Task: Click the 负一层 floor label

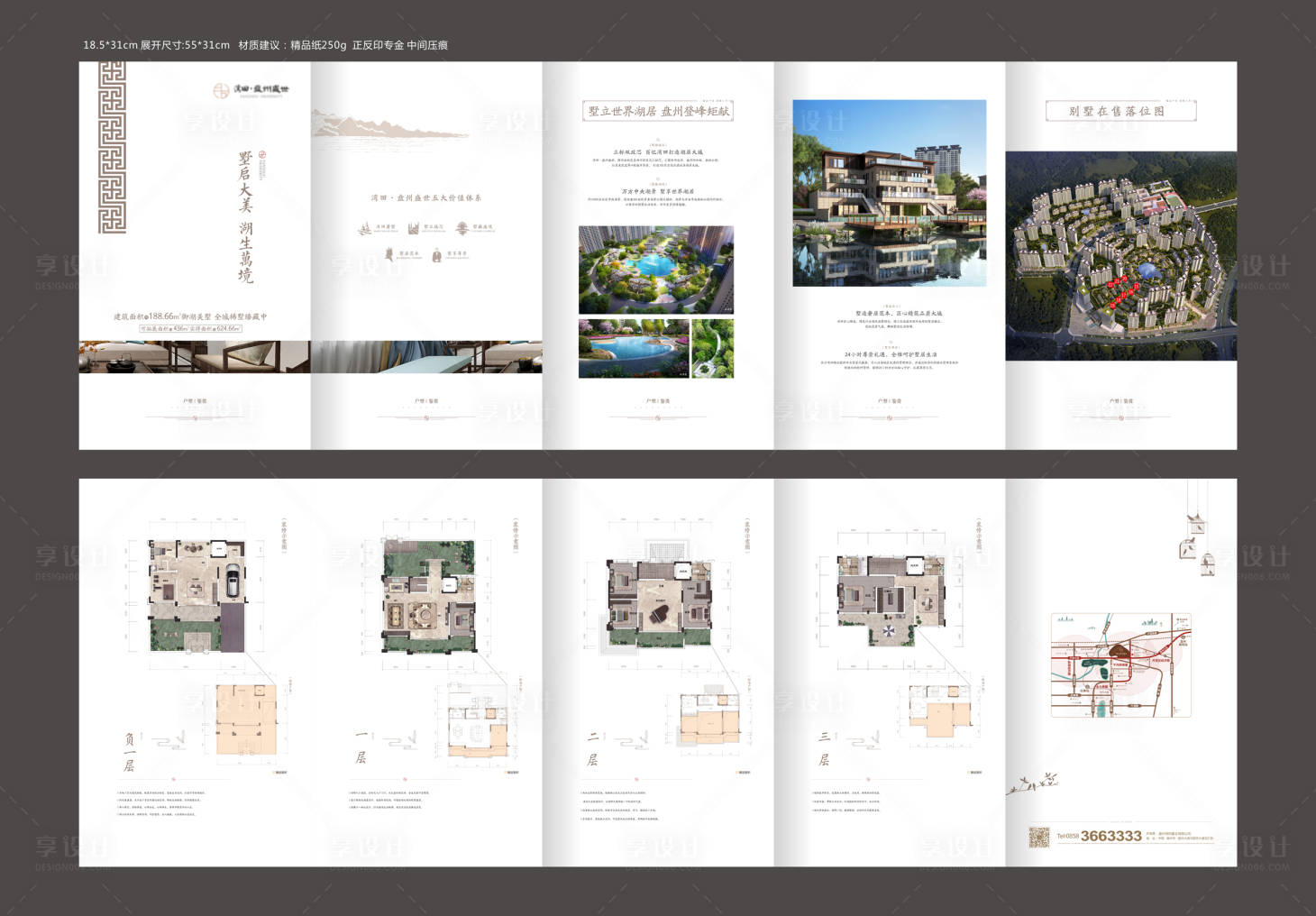Action: 129,752
